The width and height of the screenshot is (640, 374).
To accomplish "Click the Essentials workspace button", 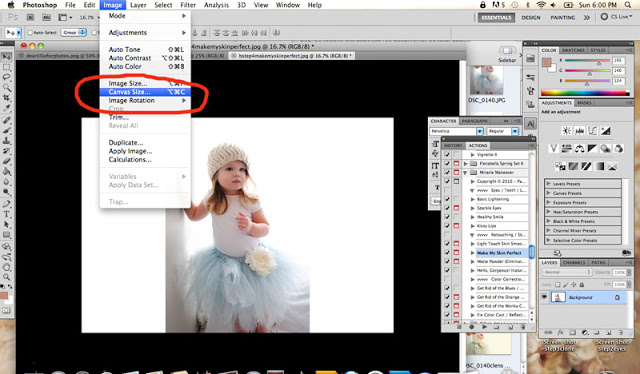I will (496, 18).
